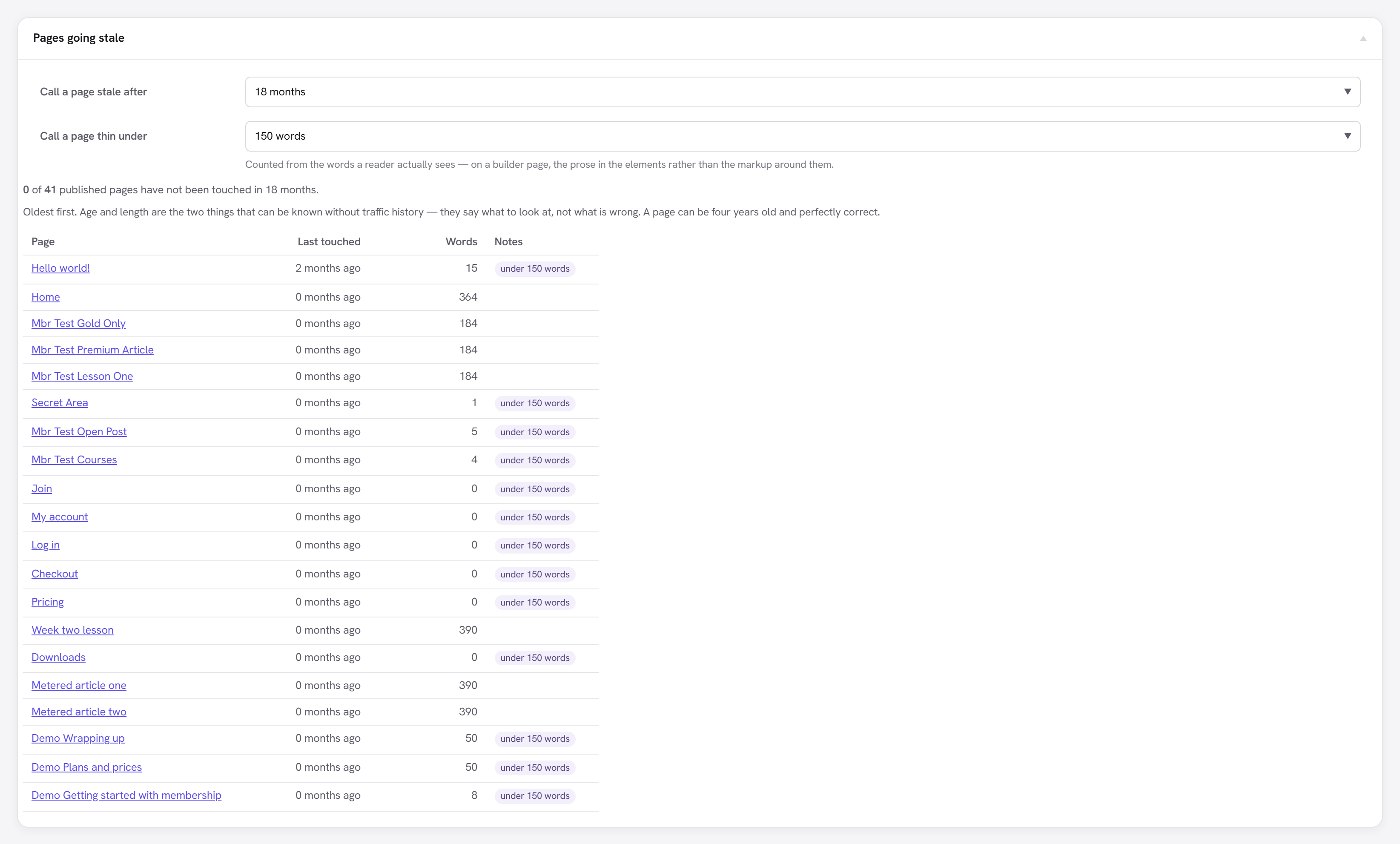1400x844 pixels.
Task: Click the Page column header
Action: tap(43, 241)
